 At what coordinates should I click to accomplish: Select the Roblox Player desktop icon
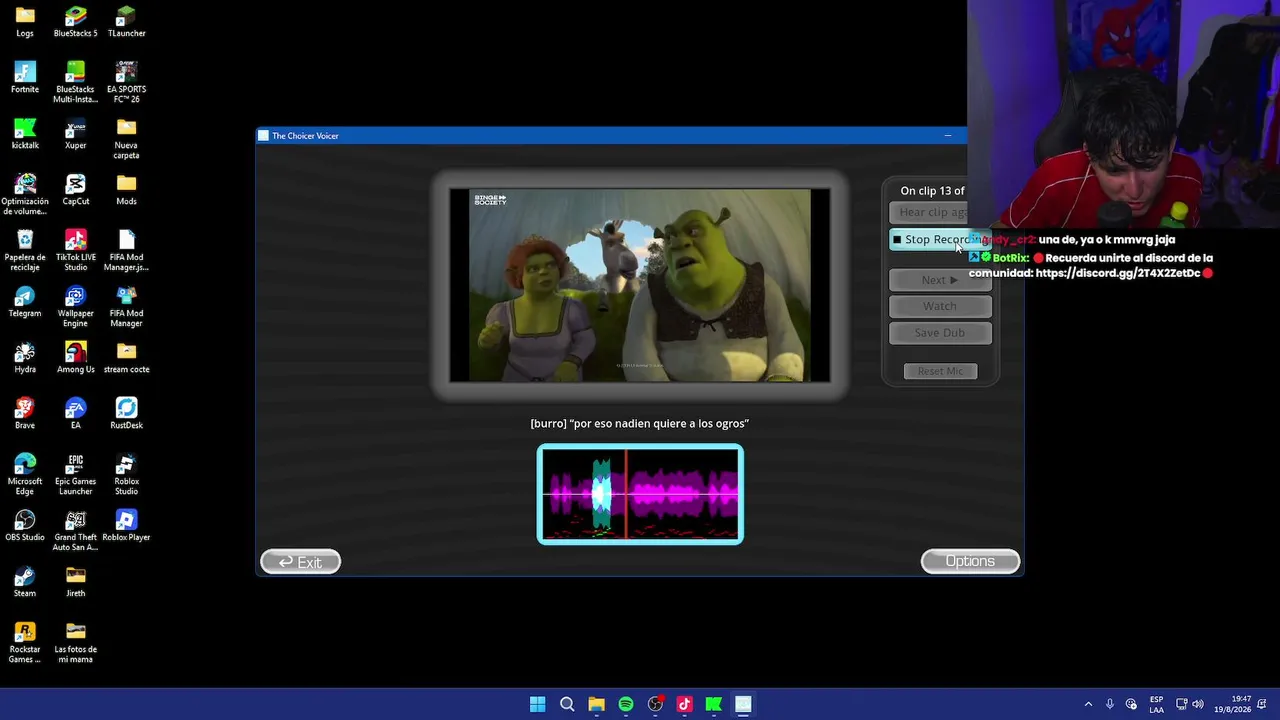(x=126, y=526)
